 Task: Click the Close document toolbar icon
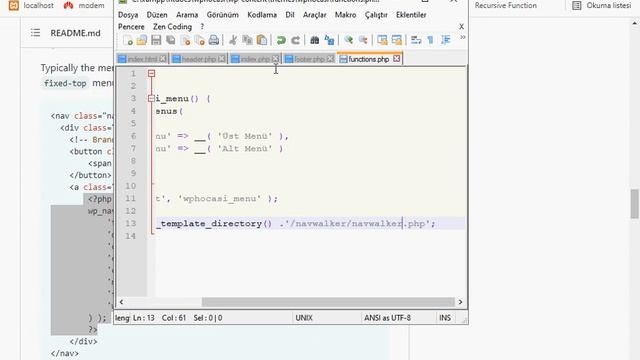tap(185, 40)
